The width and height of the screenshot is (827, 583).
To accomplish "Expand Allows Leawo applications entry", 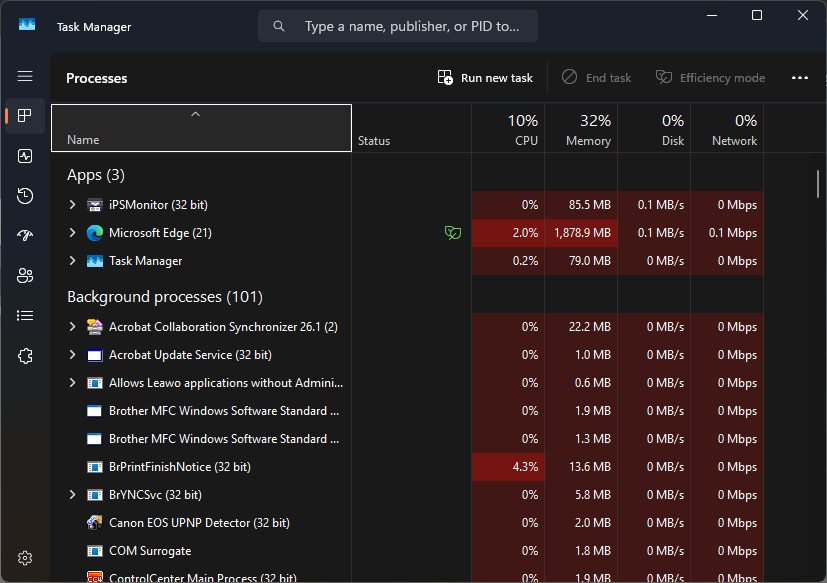I will pos(72,383).
